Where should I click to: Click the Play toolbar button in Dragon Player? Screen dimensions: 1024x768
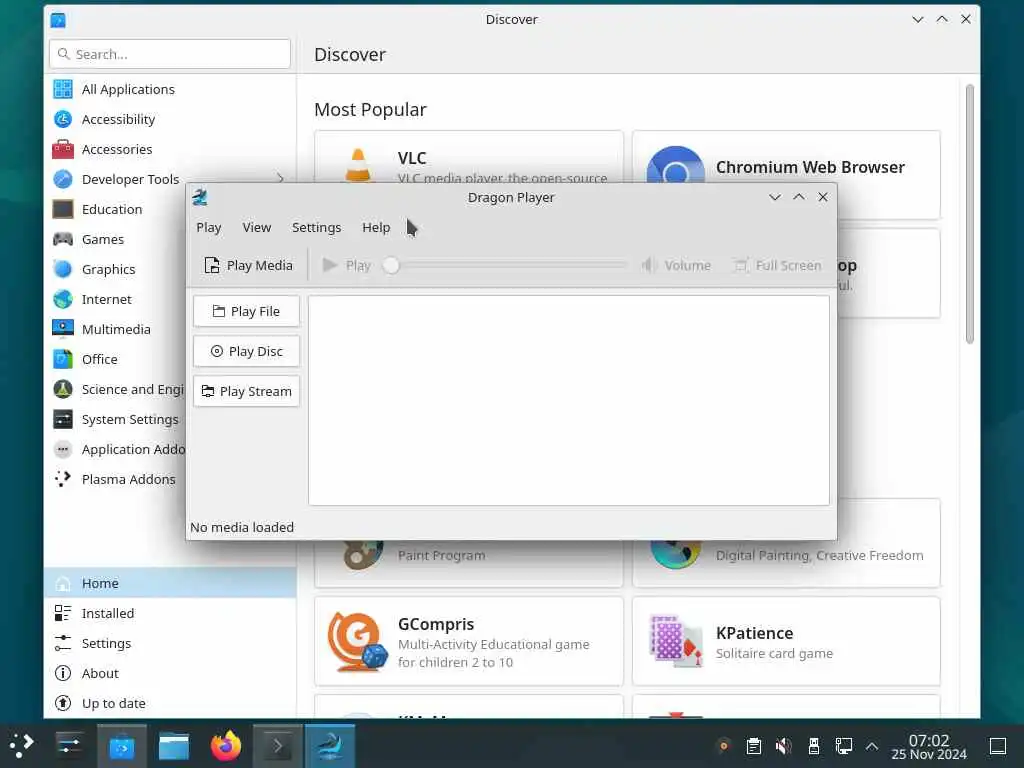coord(346,265)
